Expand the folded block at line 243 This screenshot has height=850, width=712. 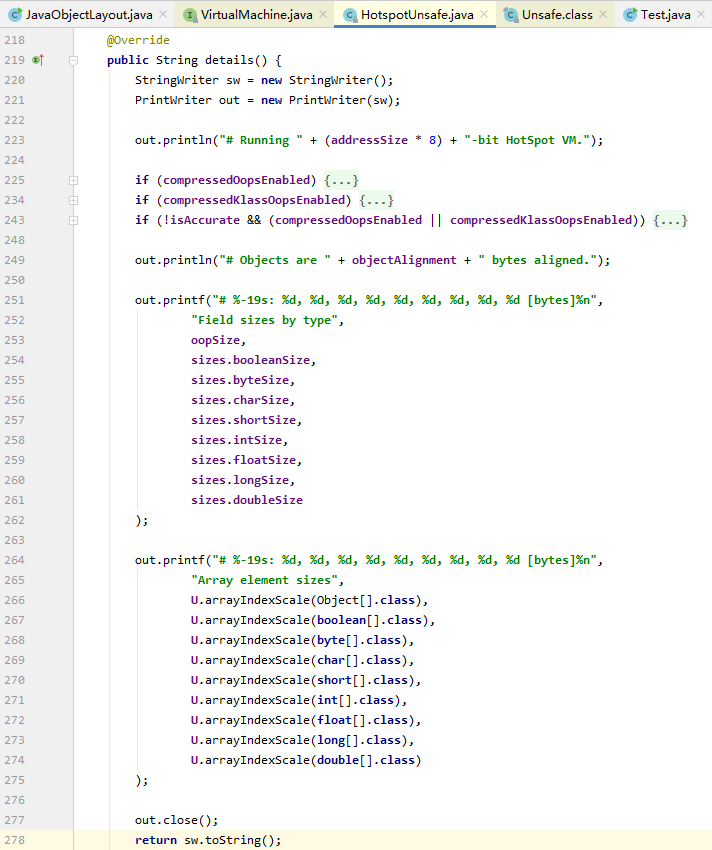(74, 220)
